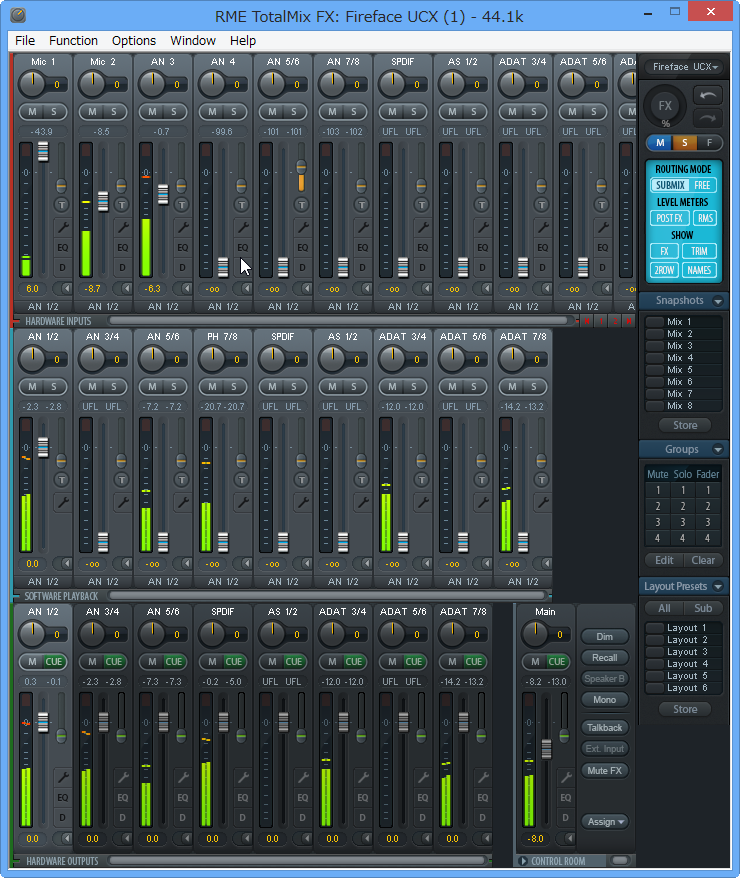Toggle CUE on hardware output AN 3/4
The width and height of the screenshot is (740, 878).
click(x=114, y=662)
